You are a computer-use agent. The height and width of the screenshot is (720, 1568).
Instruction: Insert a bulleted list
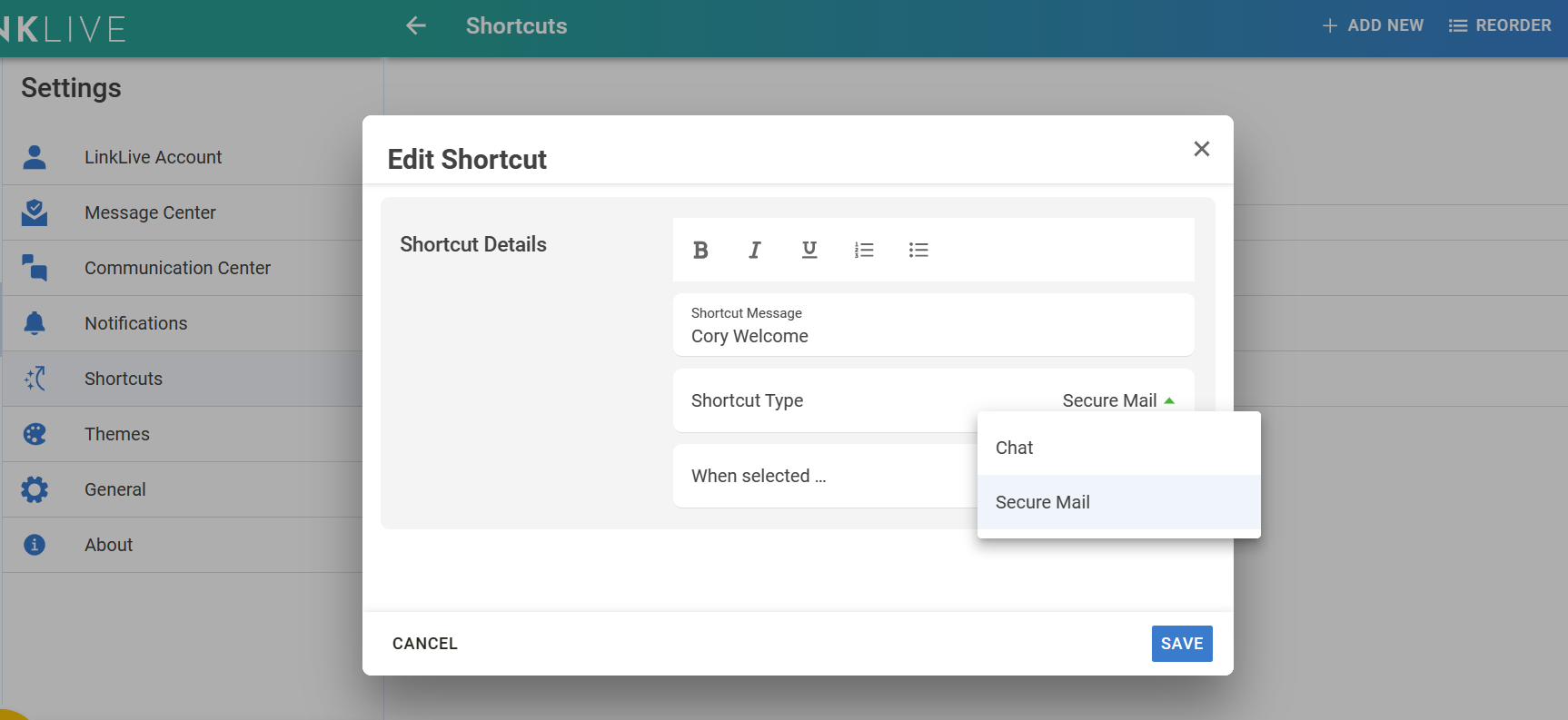pyautogui.click(x=918, y=250)
